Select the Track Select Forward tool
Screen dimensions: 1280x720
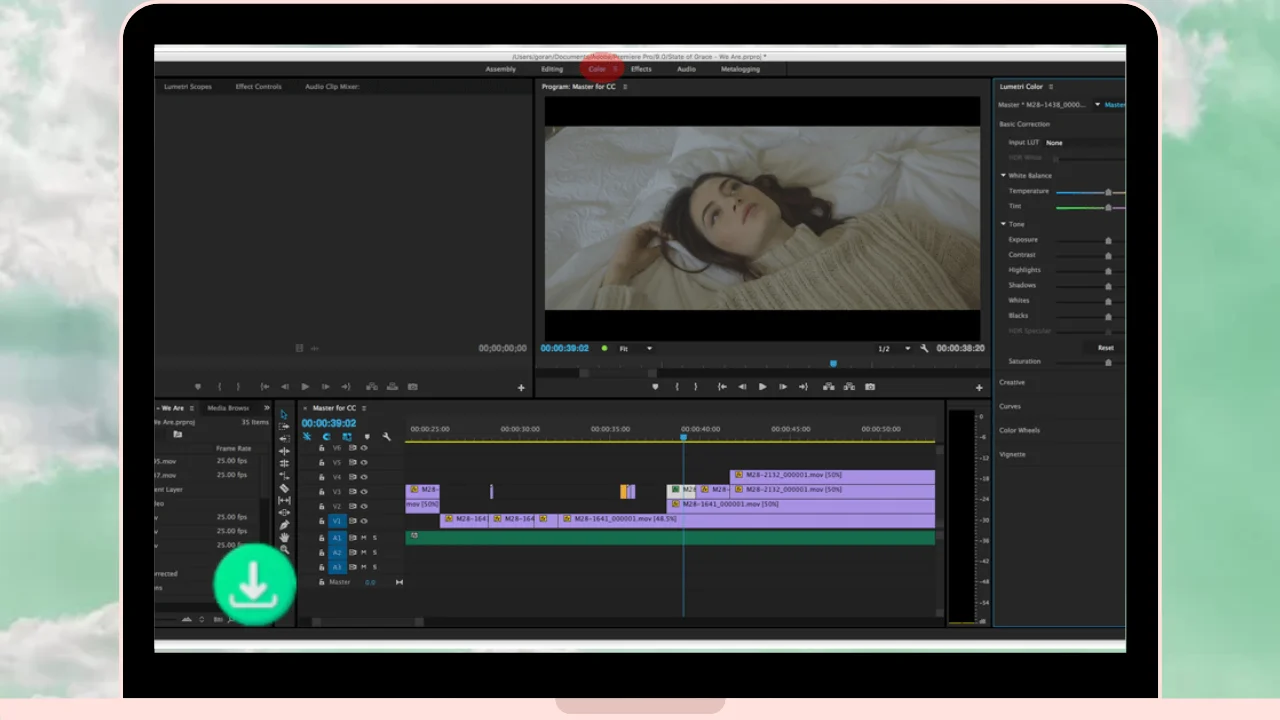coord(284,426)
